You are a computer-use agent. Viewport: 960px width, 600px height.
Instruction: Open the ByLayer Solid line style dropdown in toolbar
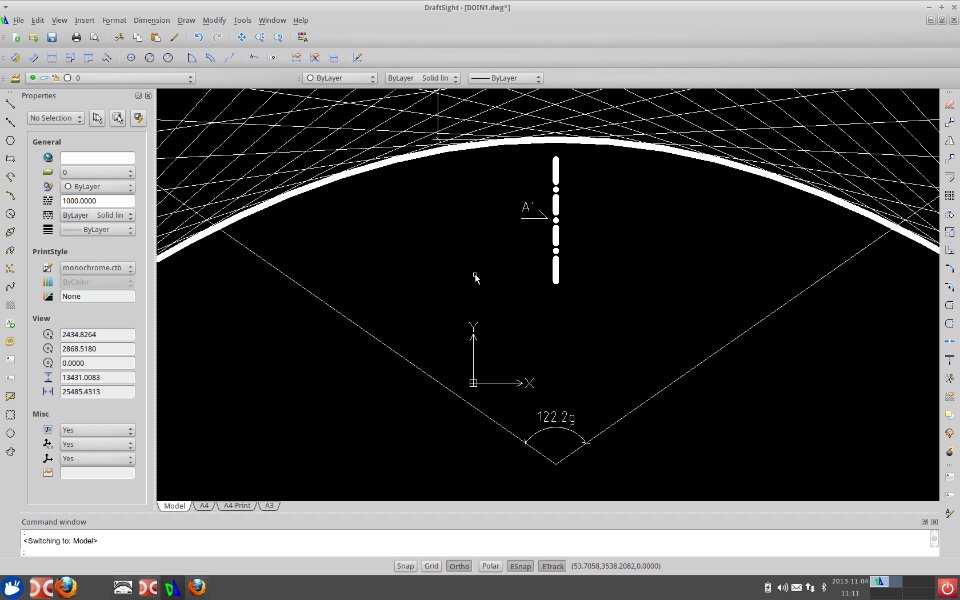click(422, 78)
